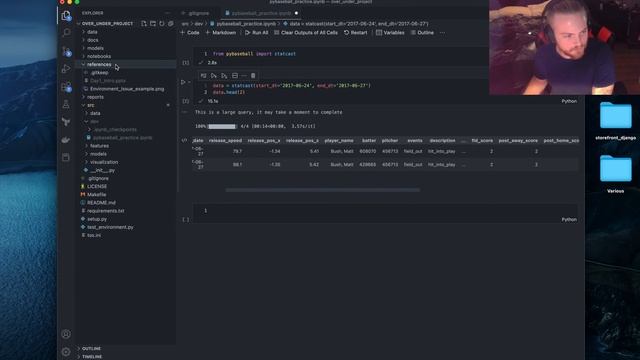Screen dimensions: 640x360
Task: Open cell toolbar more actions ellipsis
Action: (244, 76)
